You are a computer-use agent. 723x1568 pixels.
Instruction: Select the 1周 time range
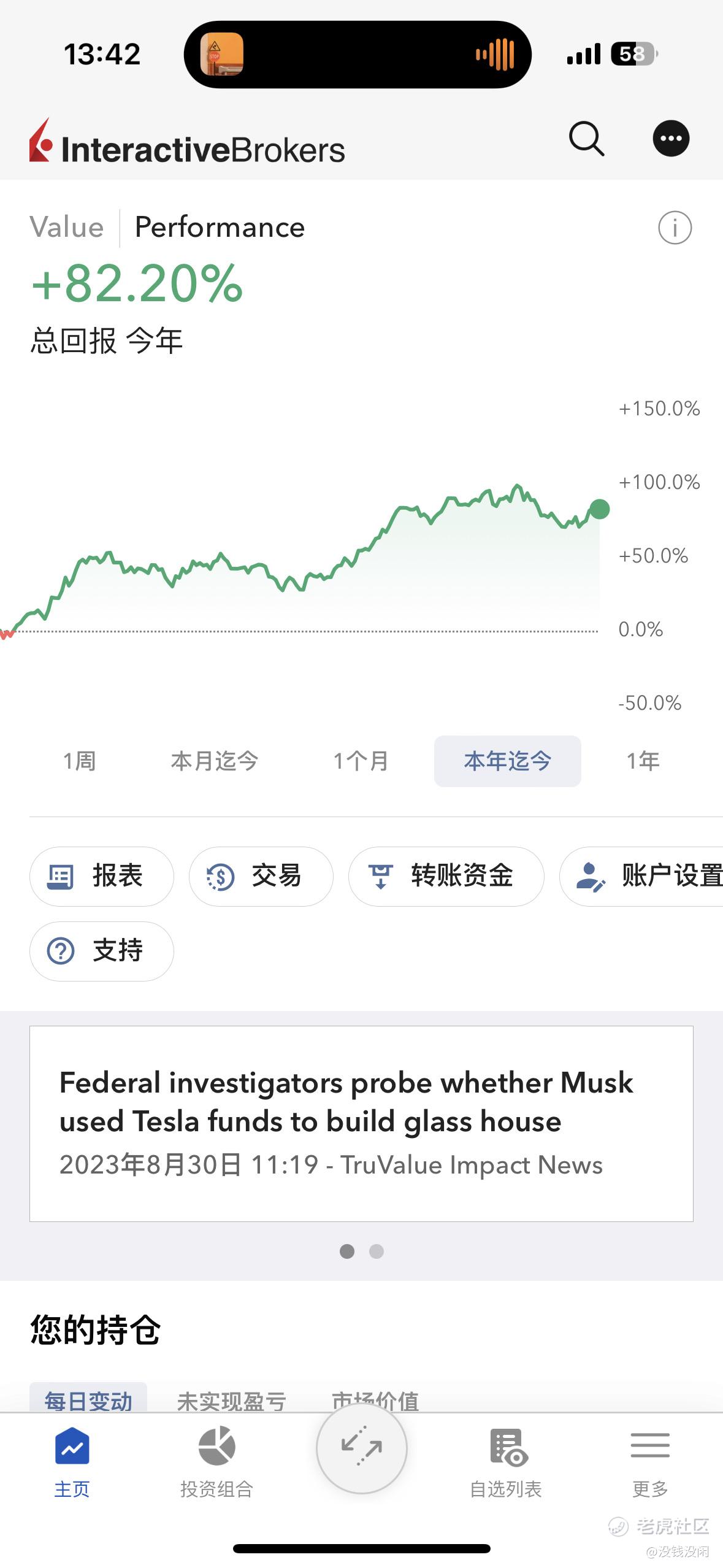79,761
